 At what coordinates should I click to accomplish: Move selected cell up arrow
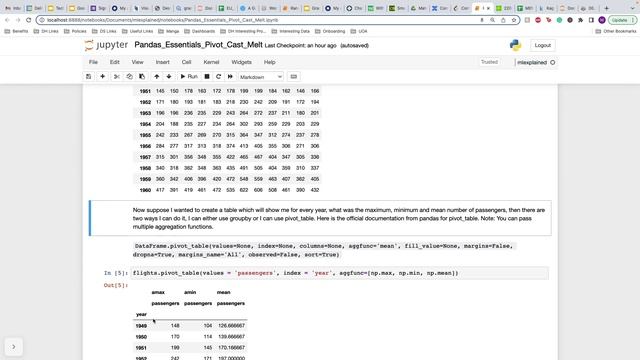click(x=157, y=77)
